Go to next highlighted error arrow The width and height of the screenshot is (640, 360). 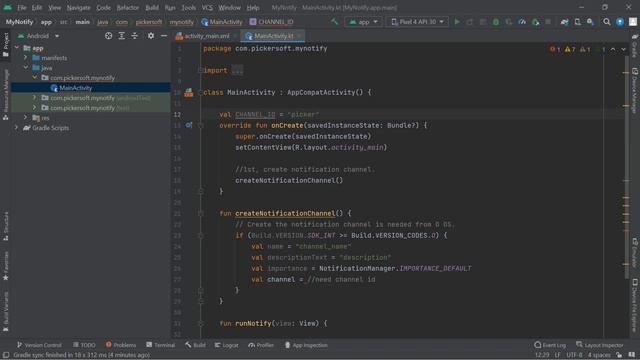(x=623, y=49)
